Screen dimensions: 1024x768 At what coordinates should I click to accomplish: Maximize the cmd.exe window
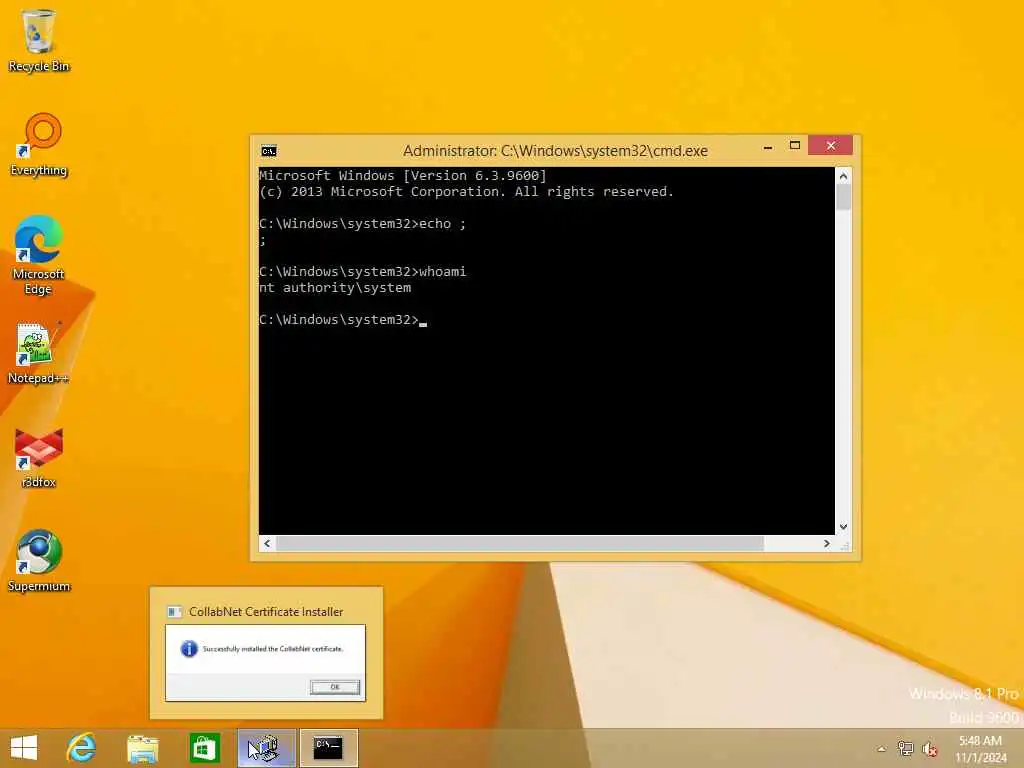point(795,146)
